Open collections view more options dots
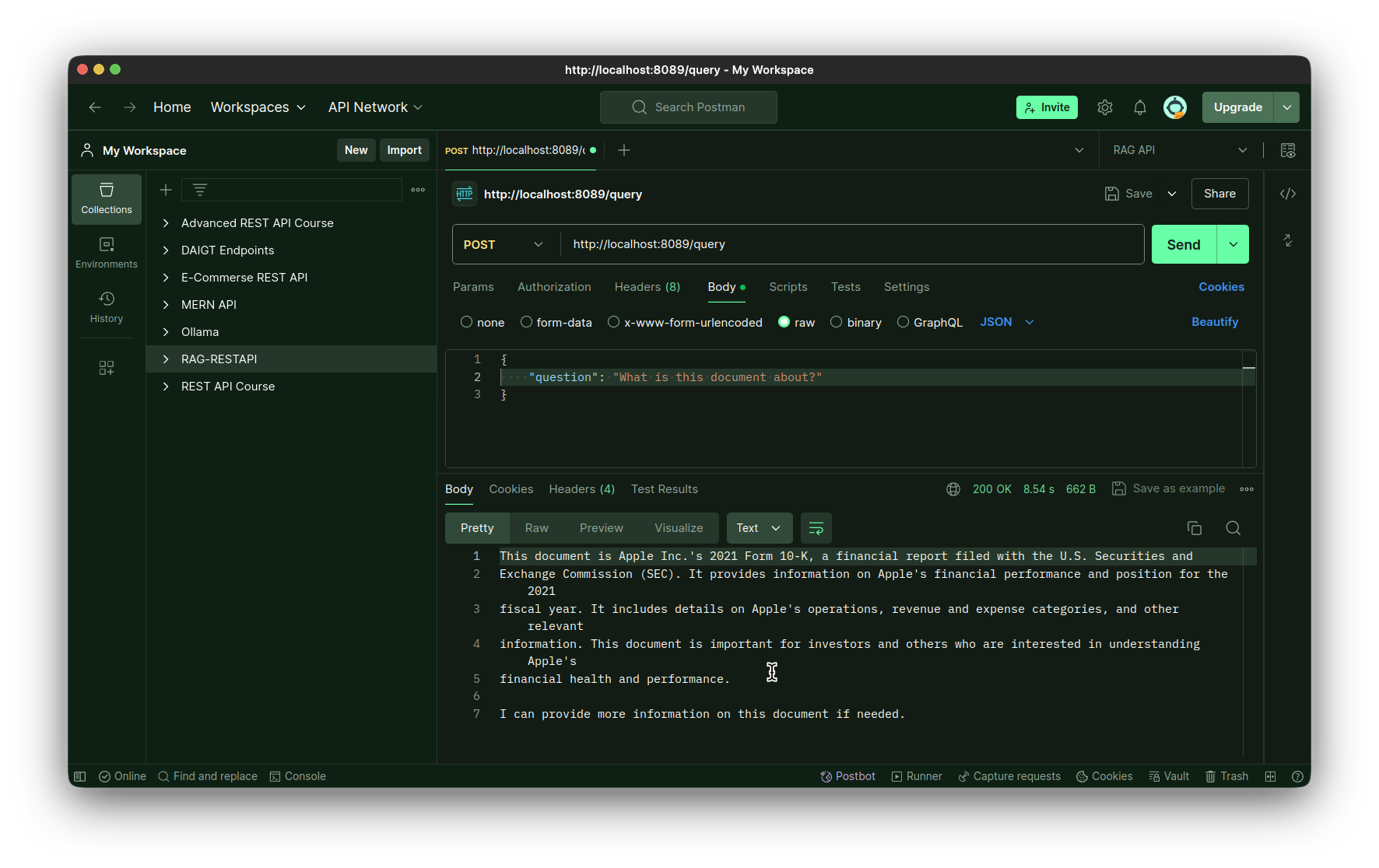 [x=418, y=190]
